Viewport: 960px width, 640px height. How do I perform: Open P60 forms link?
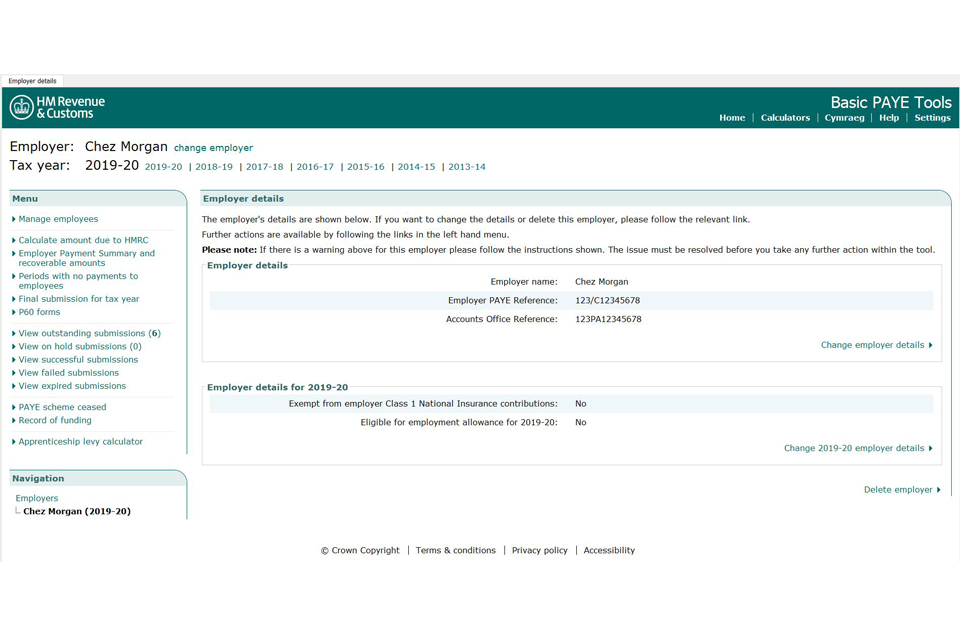coord(39,312)
